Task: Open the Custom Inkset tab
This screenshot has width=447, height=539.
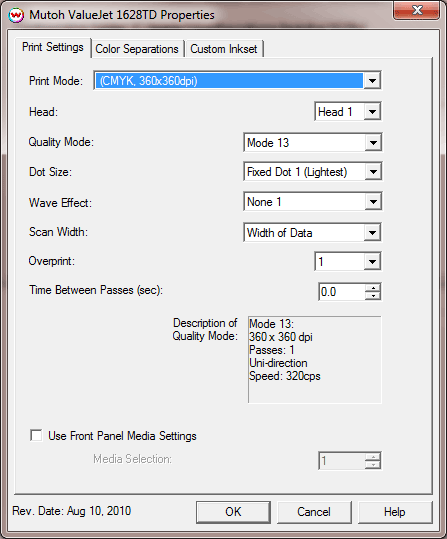Action: (224, 49)
